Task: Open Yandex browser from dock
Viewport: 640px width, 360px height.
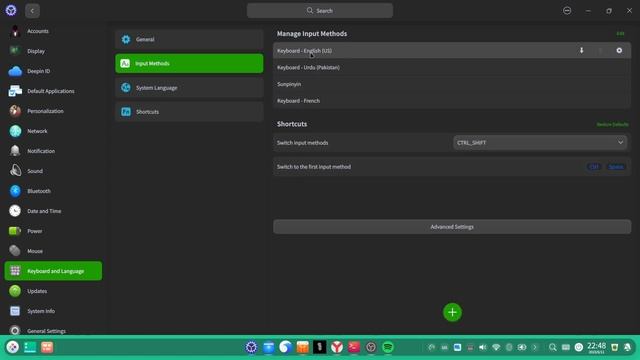Action: [x=337, y=347]
